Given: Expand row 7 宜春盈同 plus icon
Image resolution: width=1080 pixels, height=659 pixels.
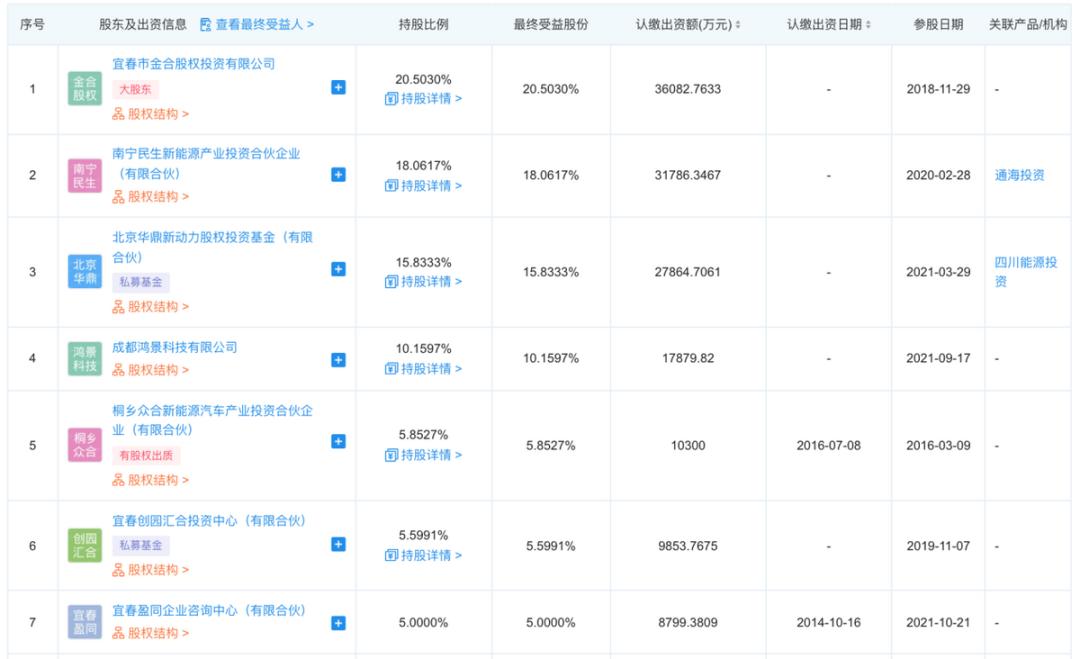Looking at the screenshot, I should click(338, 623).
